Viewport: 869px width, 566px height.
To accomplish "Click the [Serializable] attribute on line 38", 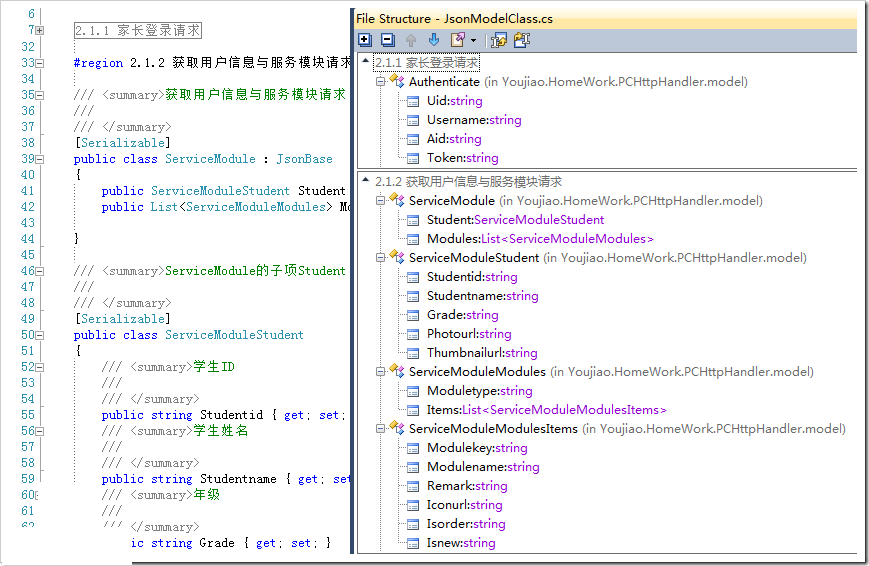I will click(122, 143).
